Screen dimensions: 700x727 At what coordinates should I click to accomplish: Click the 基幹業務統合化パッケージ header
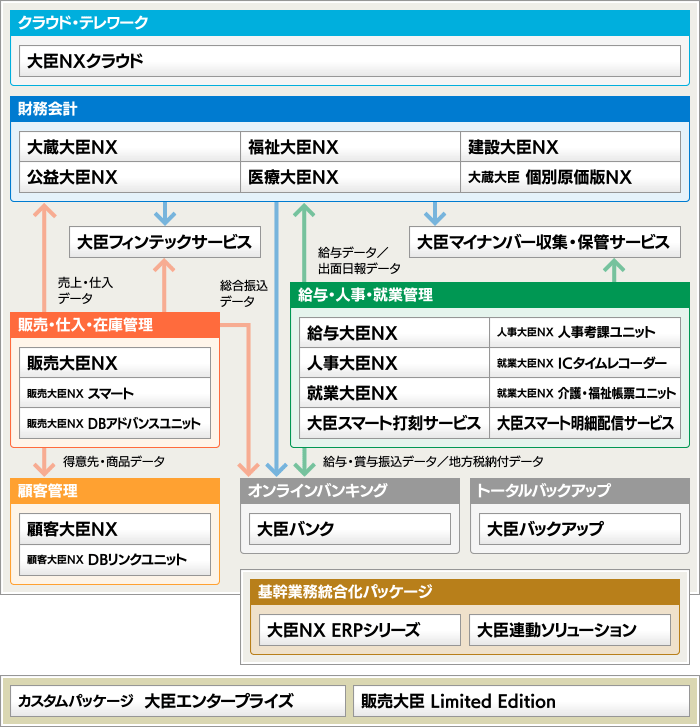465,592
